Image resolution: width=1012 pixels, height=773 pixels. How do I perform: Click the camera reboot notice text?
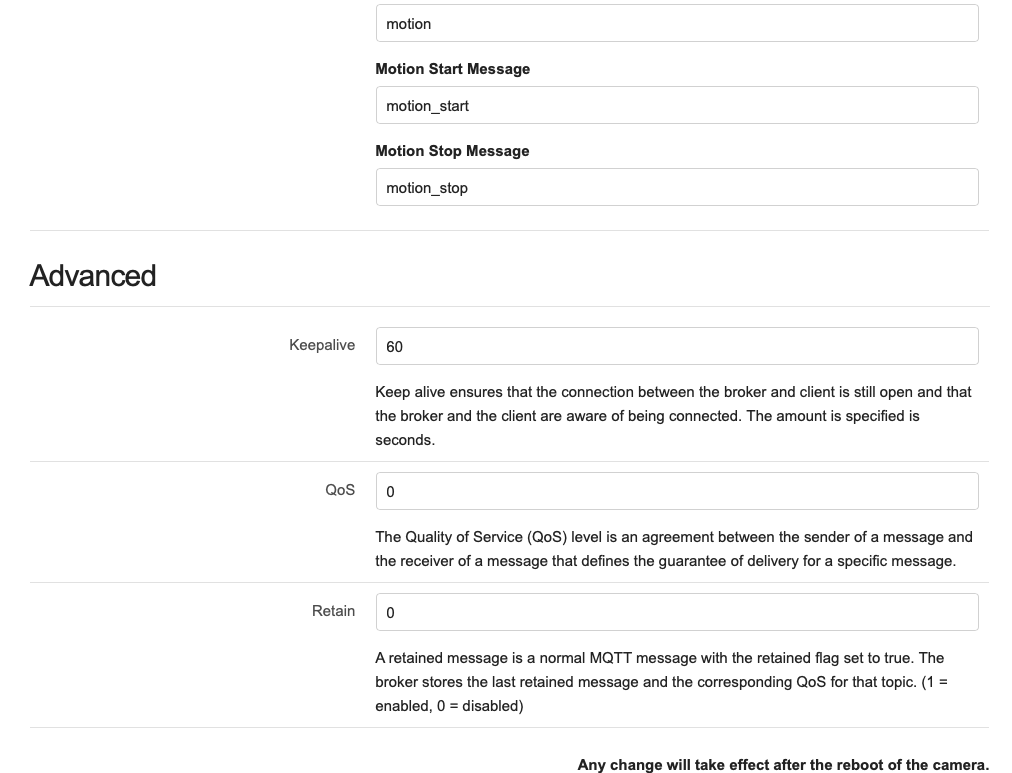click(x=783, y=765)
